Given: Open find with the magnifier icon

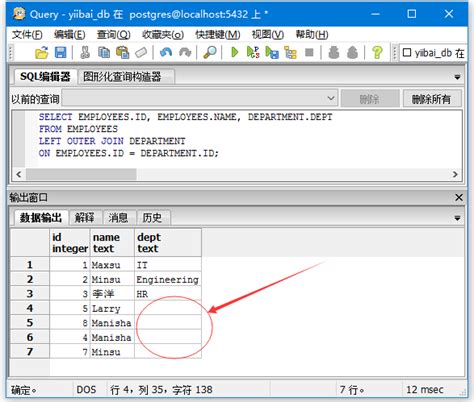Looking at the screenshot, I should coord(210,53).
